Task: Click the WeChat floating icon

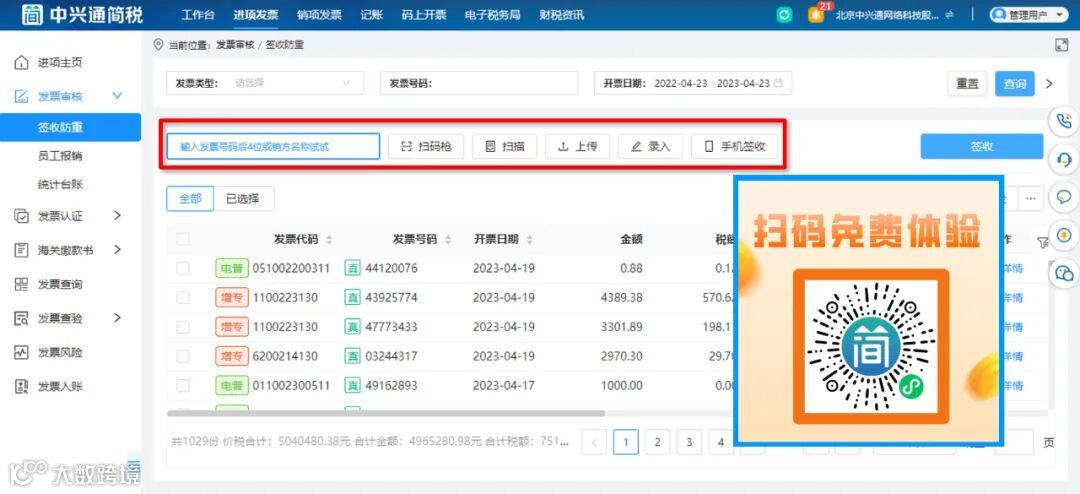Action: (x=1064, y=274)
